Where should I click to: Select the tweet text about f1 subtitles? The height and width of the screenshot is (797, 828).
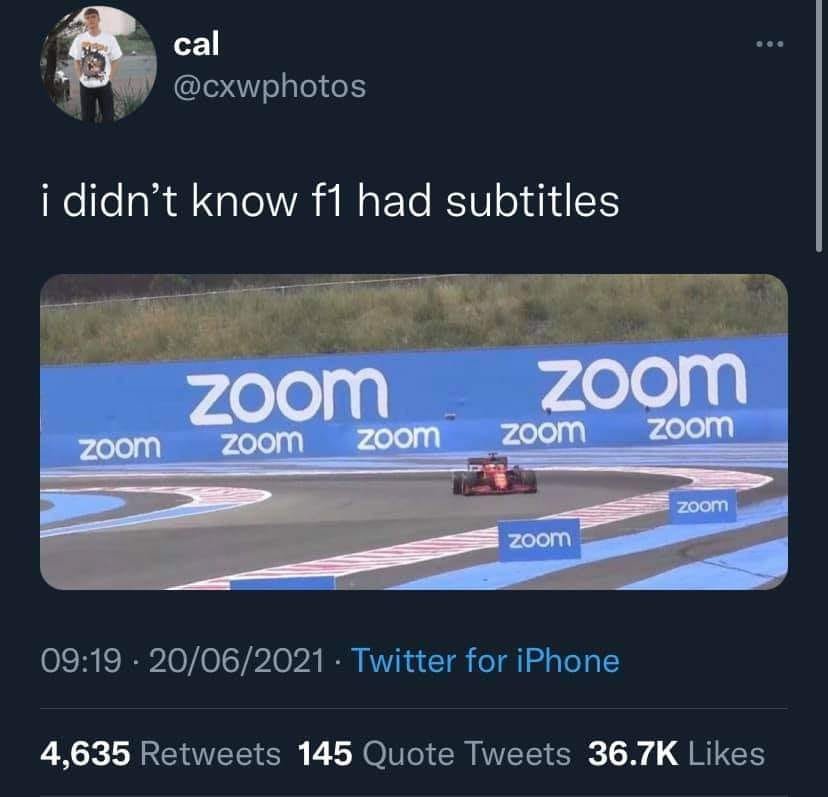(x=330, y=201)
